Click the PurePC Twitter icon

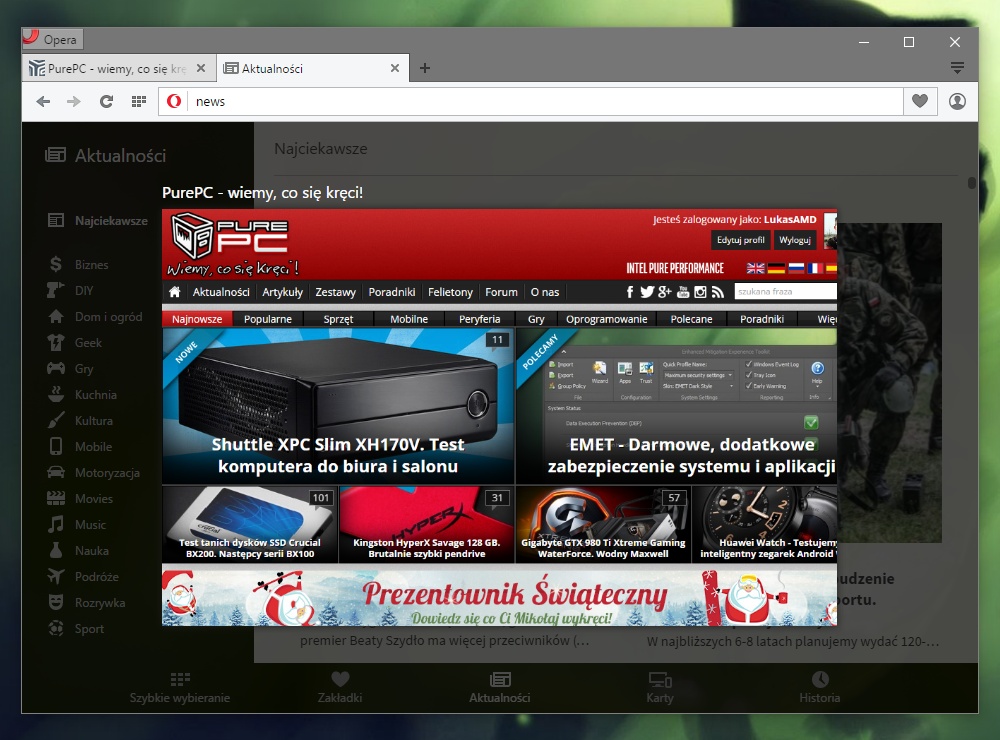(647, 292)
